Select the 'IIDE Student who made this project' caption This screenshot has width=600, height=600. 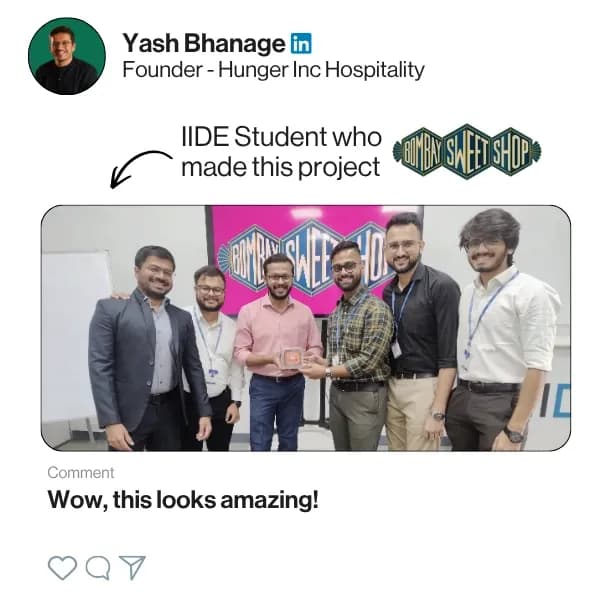[x=281, y=152]
